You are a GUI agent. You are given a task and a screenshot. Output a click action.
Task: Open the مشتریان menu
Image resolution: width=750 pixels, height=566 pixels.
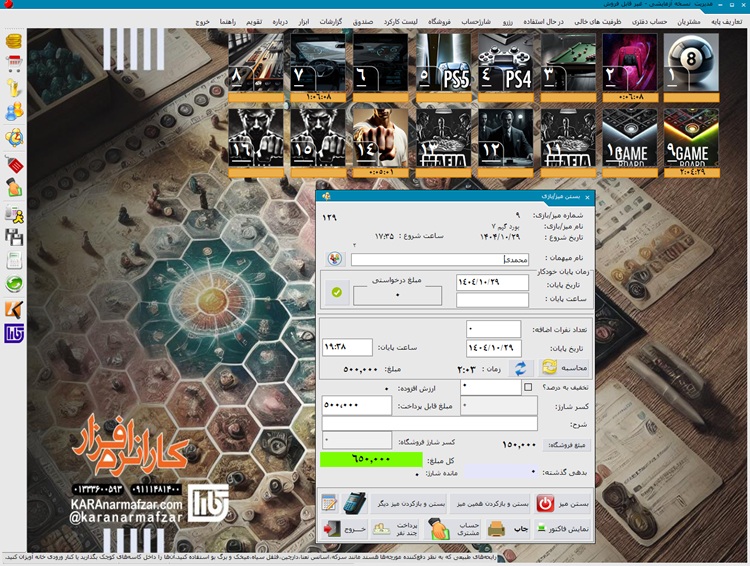689,22
